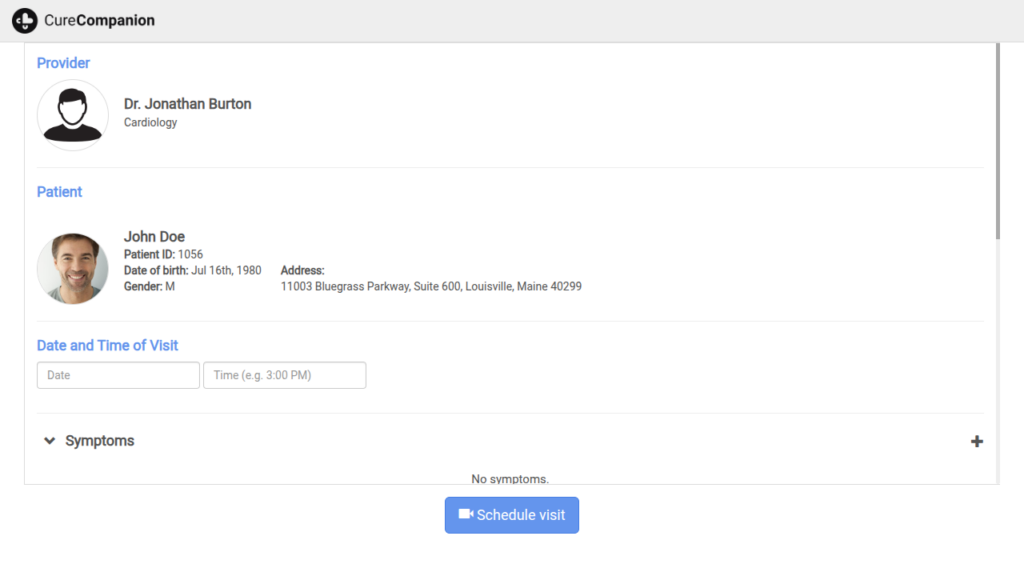
Task: Click the Date and Time of Visit heading
Action: coord(107,346)
